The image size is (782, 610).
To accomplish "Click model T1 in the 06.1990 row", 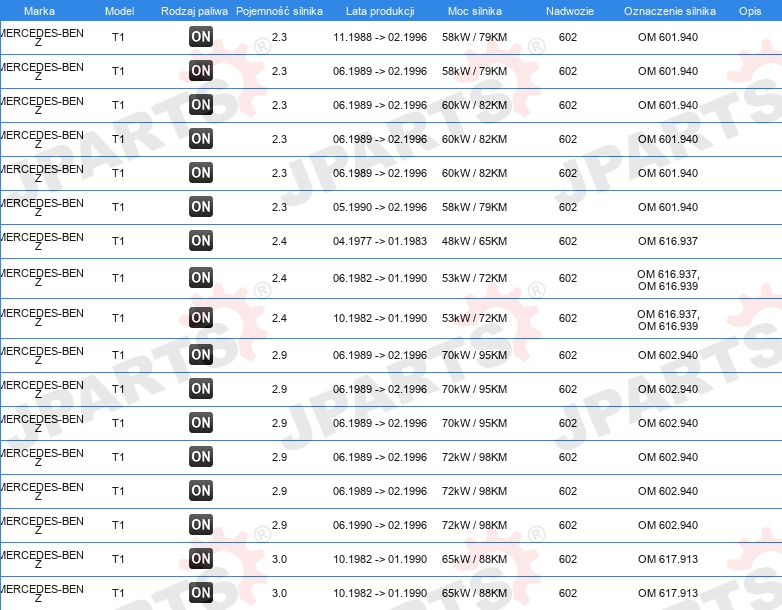I will click(118, 525).
